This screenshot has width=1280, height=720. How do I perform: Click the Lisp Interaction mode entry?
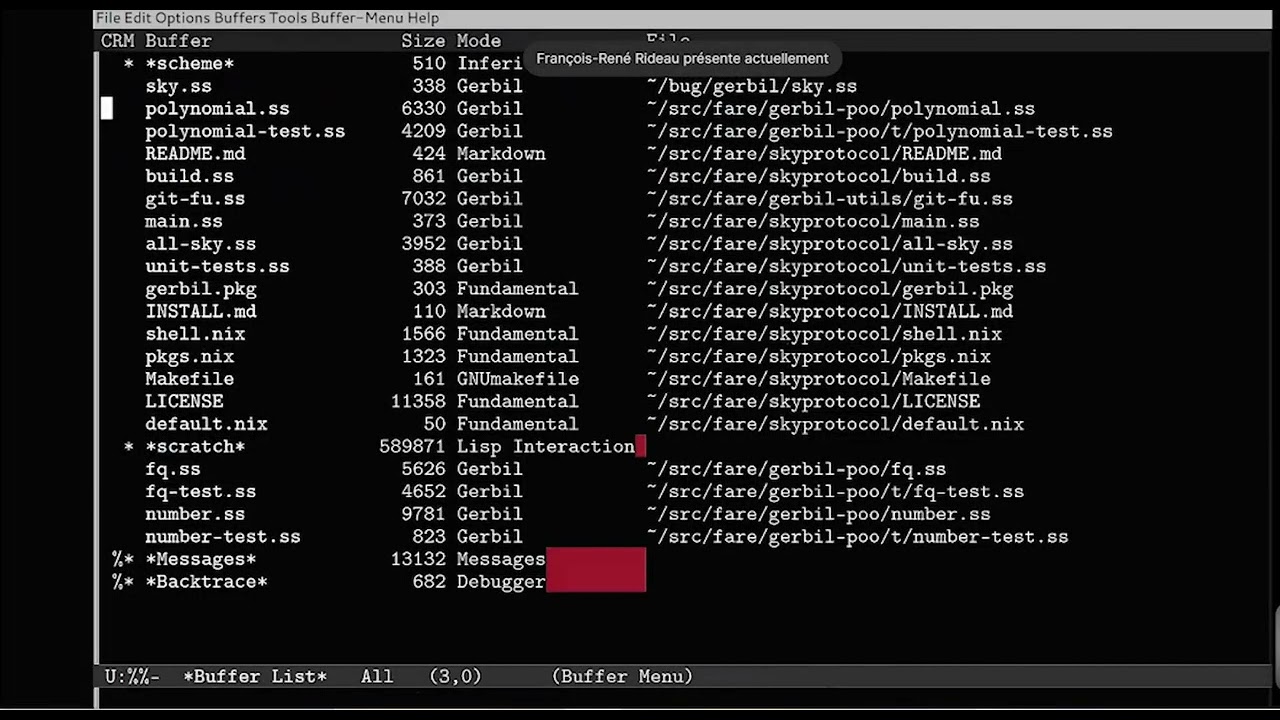(x=546, y=446)
